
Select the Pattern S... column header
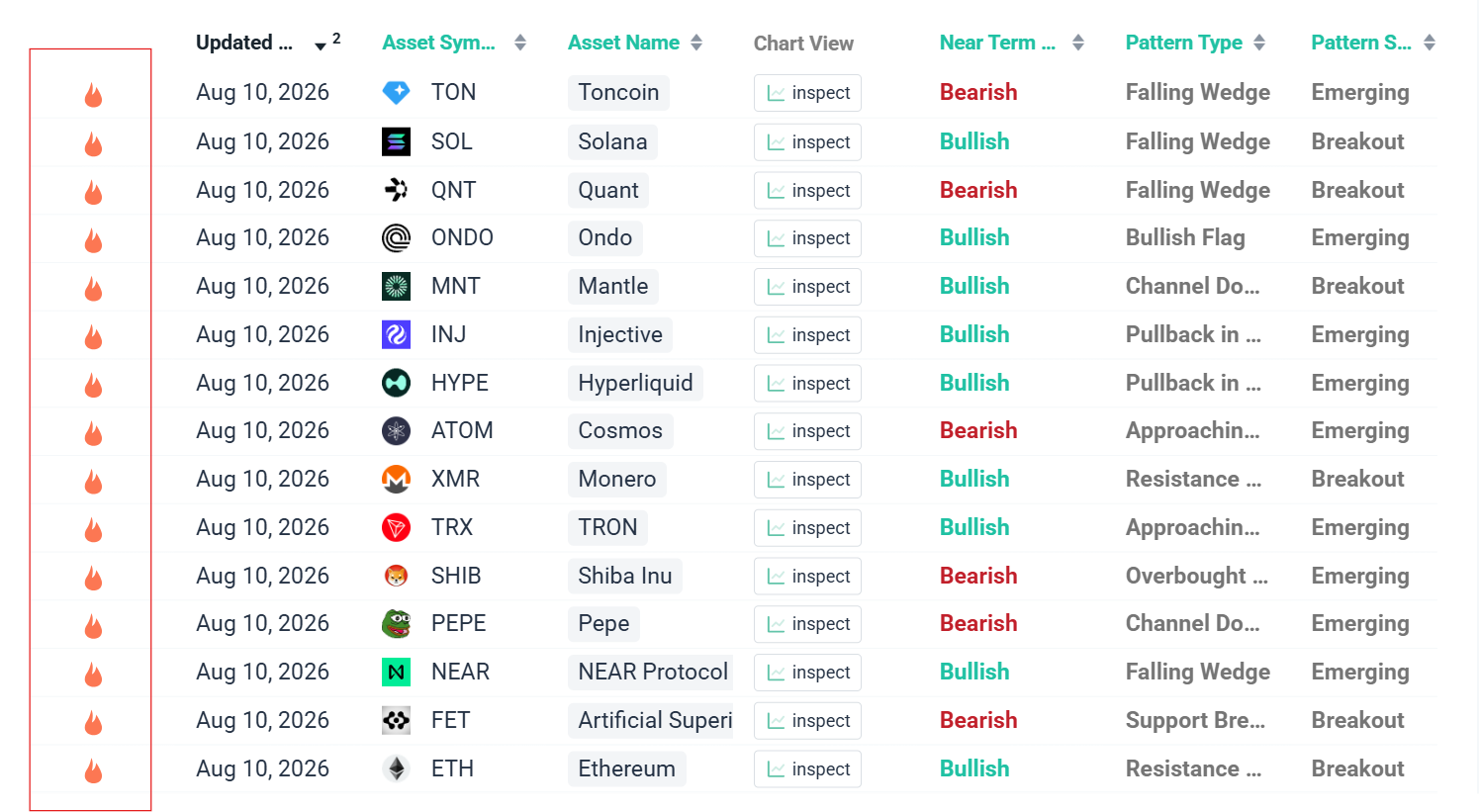pyautogui.click(x=1361, y=43)
